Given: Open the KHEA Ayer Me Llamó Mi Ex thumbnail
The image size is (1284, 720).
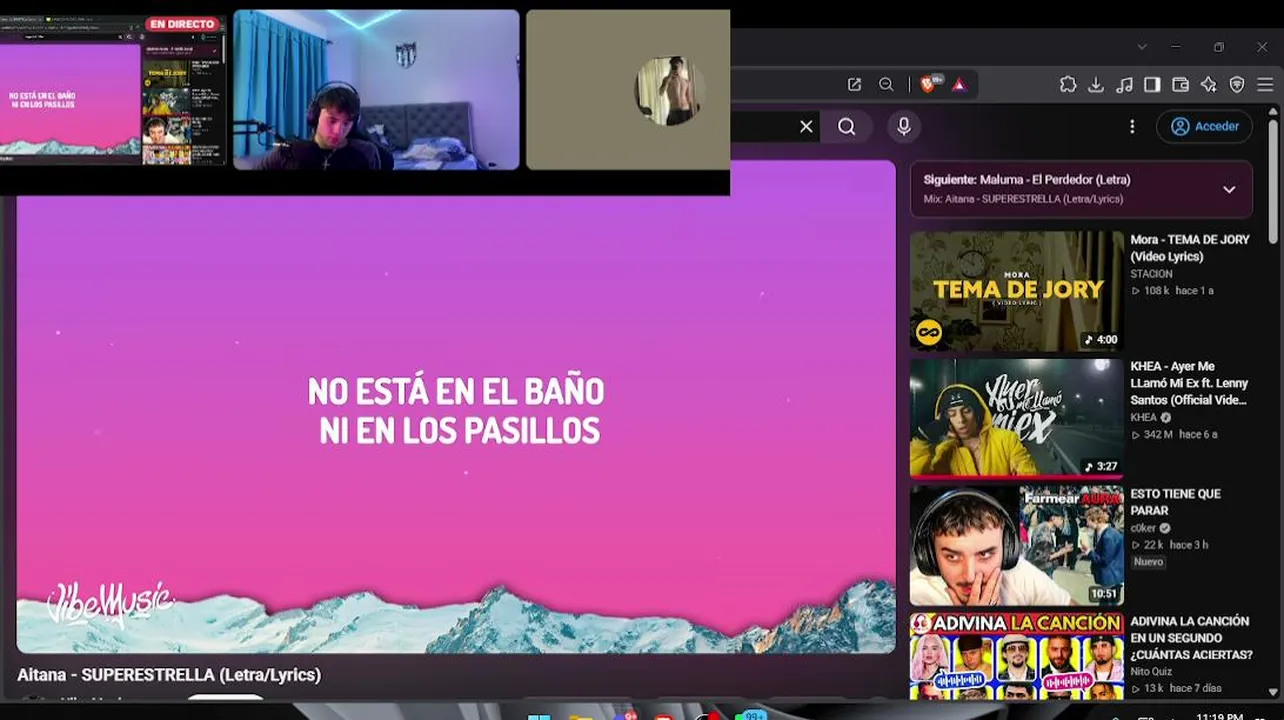Looking at the screenshot, I should 1017,418.
